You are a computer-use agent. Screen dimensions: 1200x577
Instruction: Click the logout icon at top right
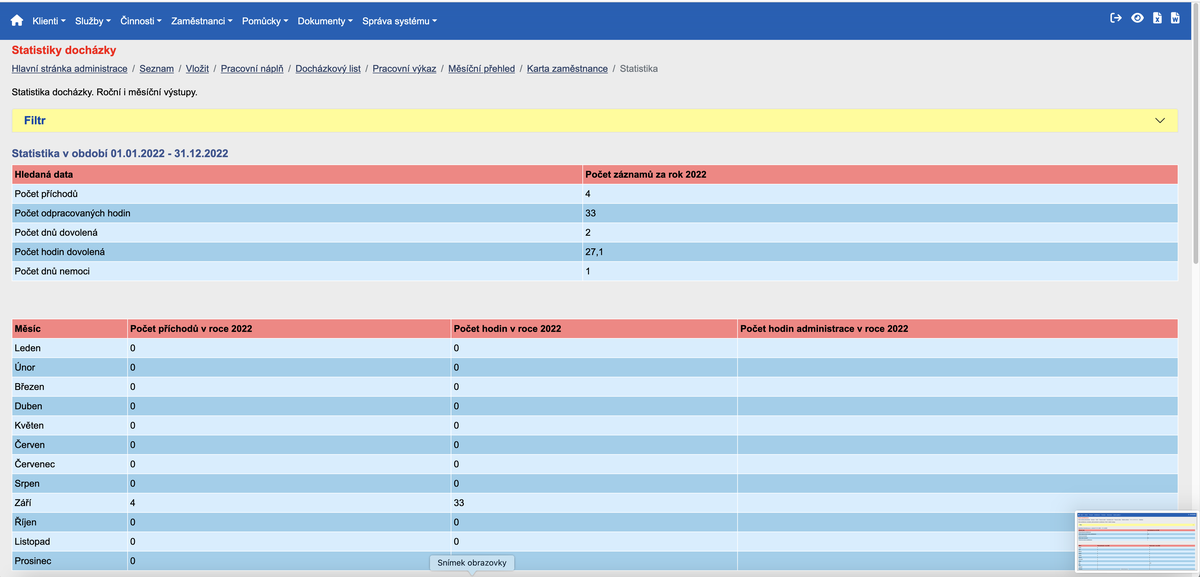pyautogui.click(x=1114, y=16)
